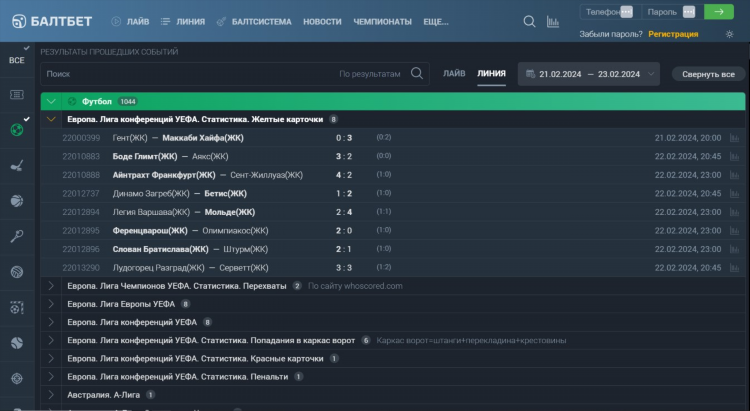
Task: Open stats icon for Айнтрахт Франкфурт match
Action: [x=734, y=175]
